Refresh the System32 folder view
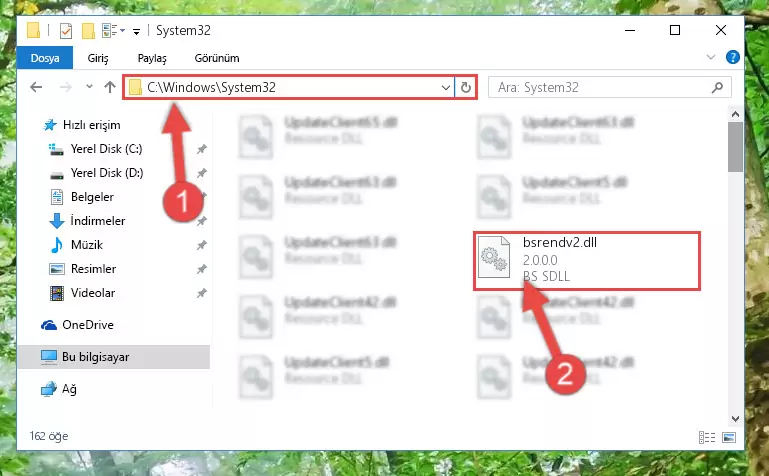769x476 pixels. [465, 87]
